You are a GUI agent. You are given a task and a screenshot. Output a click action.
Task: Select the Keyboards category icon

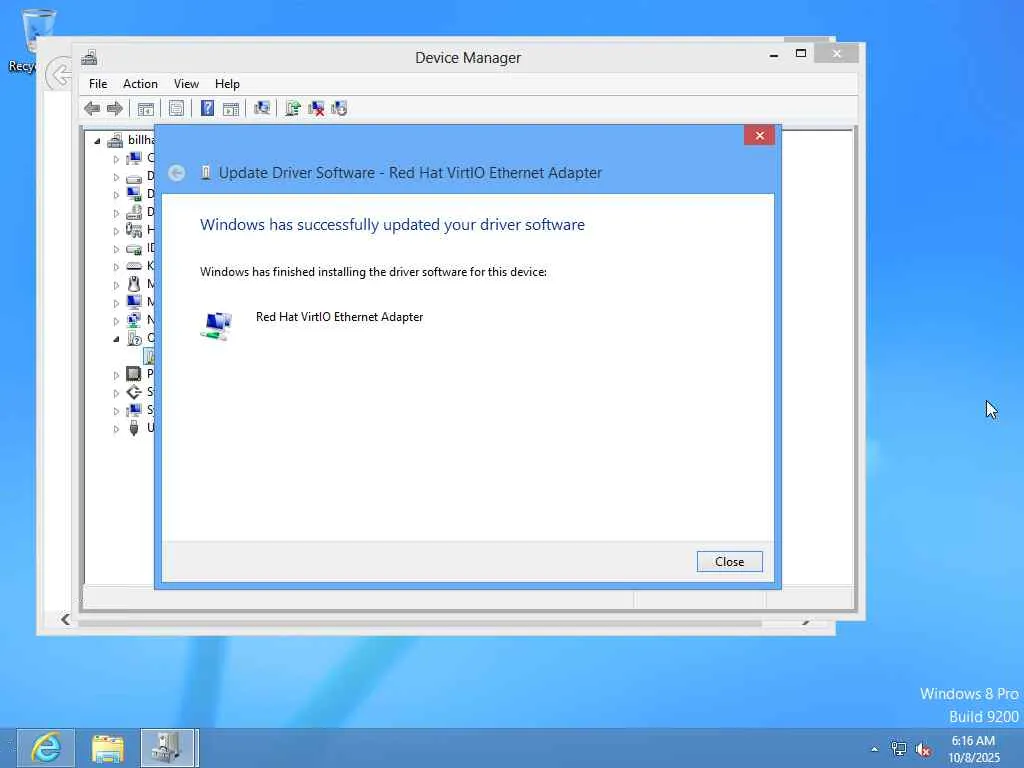coord(133,266)
